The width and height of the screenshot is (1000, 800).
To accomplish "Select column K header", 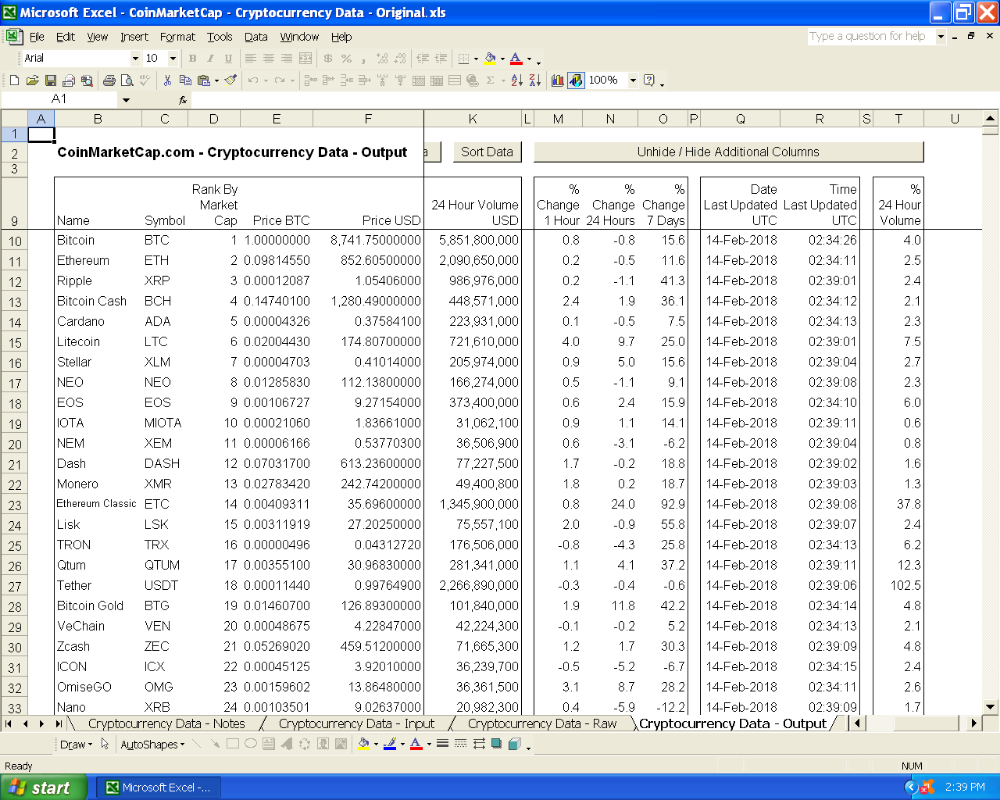I will pos(473,119).
